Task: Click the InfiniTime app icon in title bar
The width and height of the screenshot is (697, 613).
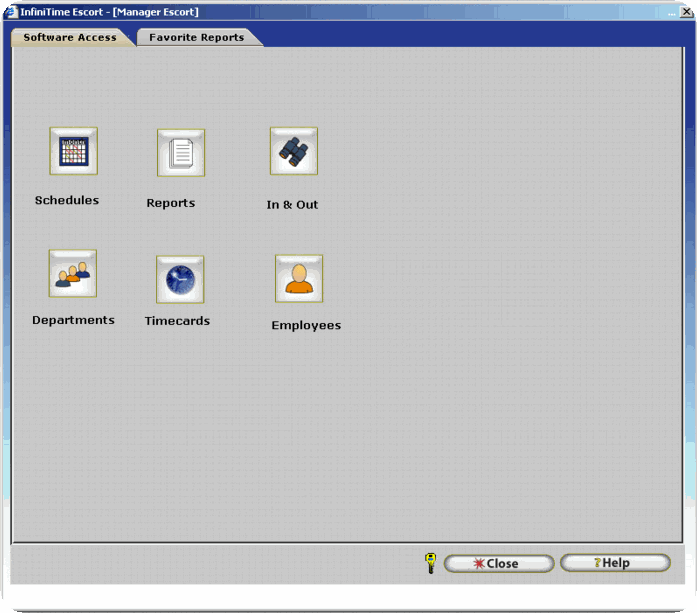Action: pos(11,12)
